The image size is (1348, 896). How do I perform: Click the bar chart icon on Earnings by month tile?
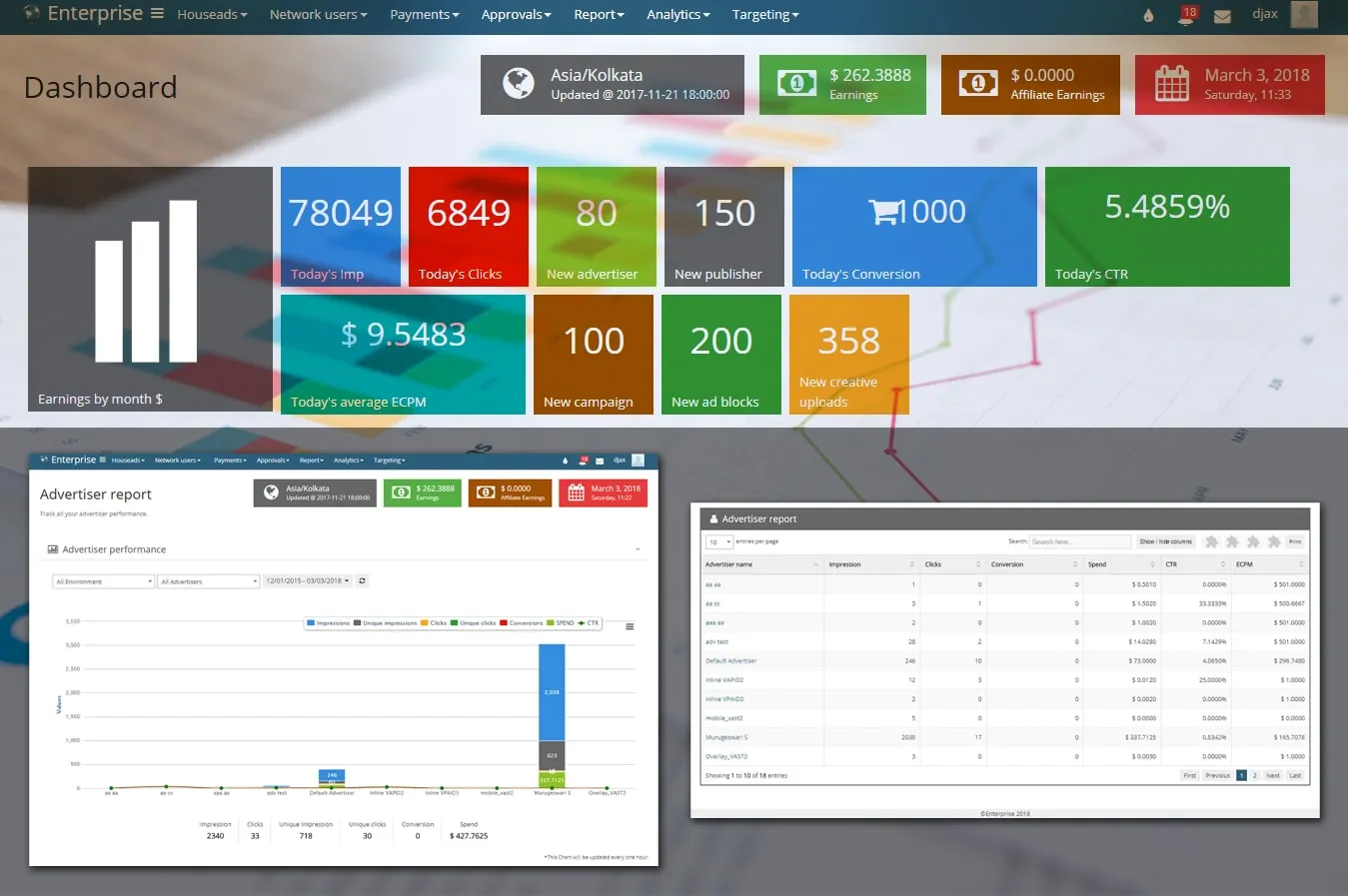click(x=146, y=281)
